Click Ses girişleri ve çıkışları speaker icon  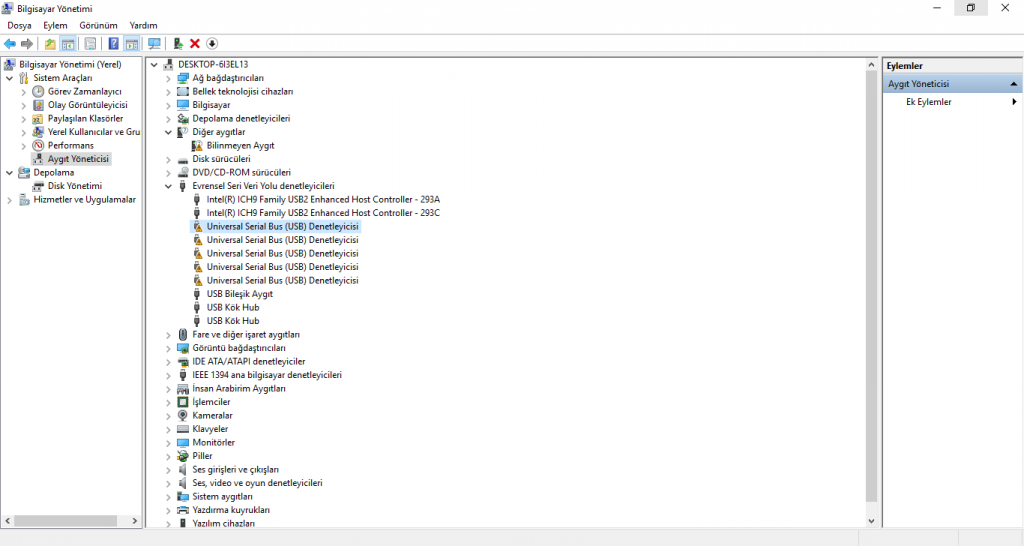point(183,470)
